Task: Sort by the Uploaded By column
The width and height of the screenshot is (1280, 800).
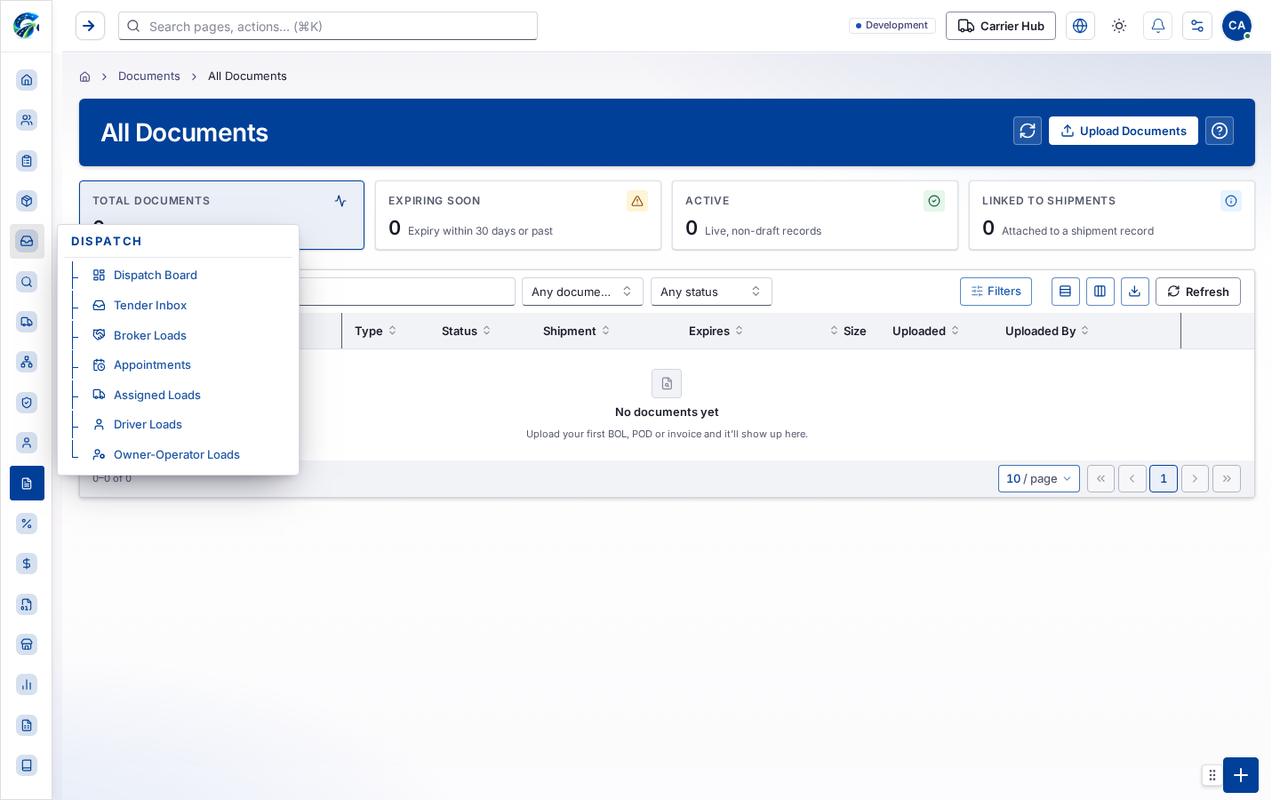Action: (x=1047, y=331)
